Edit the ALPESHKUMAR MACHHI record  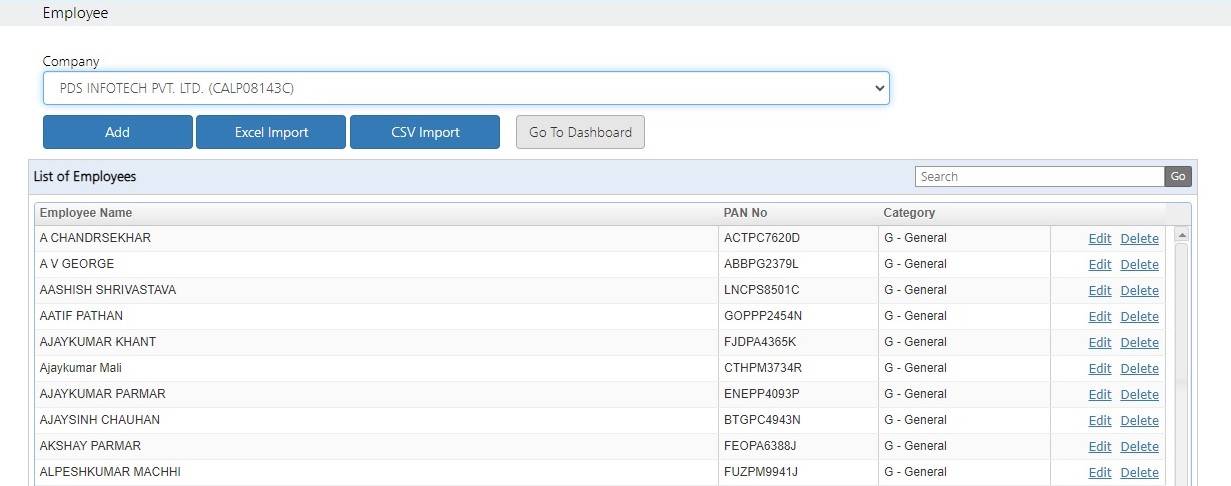[1100, 473]
